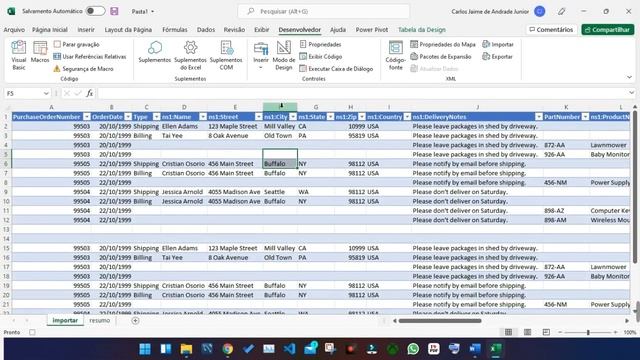
Task: Open the account profile avatar
Action: pos(540,11)
